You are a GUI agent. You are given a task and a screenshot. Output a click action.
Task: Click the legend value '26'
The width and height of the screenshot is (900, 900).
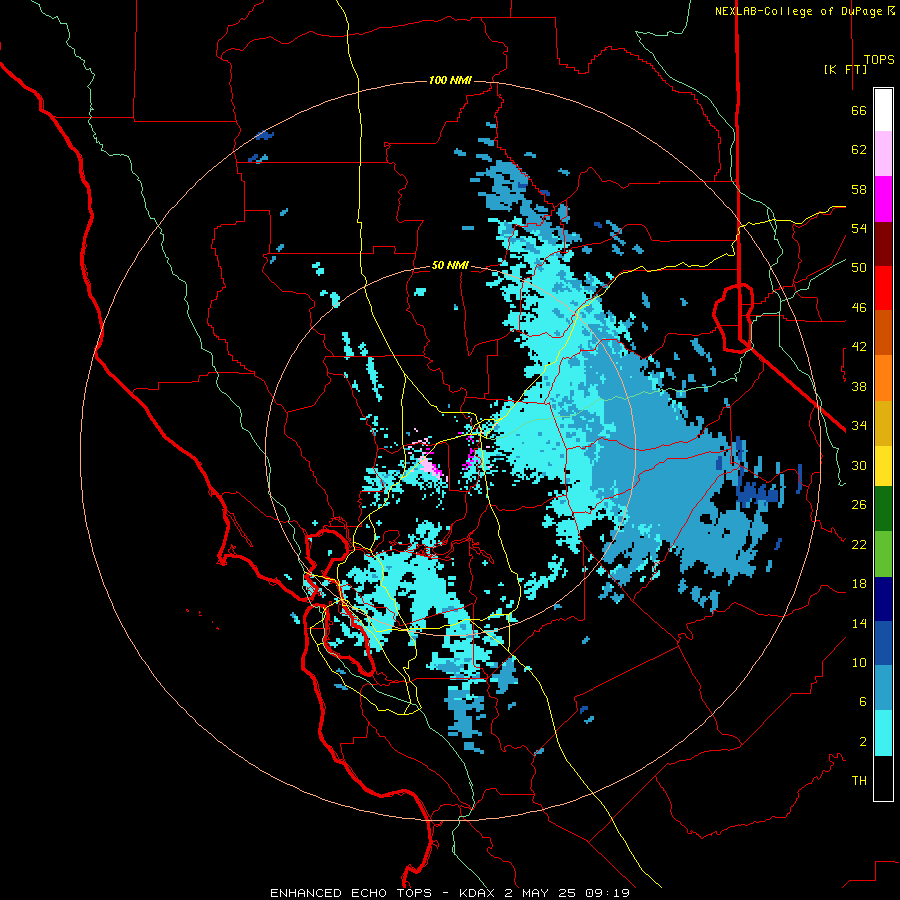tap(859, 505)
